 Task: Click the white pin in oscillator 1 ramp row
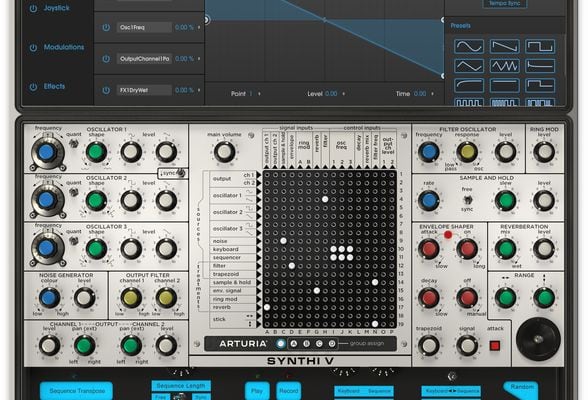point(325,199)
